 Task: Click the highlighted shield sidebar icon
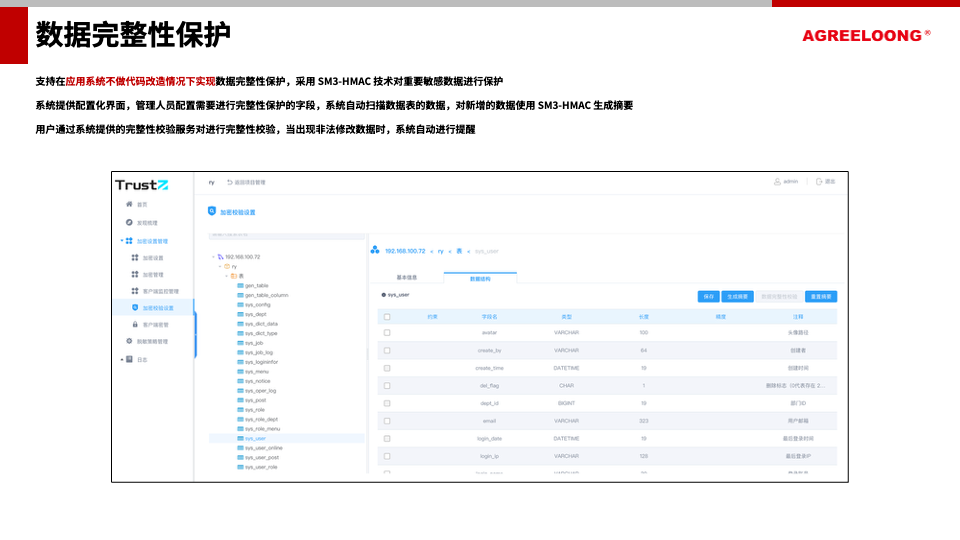[x=135, y=307]
